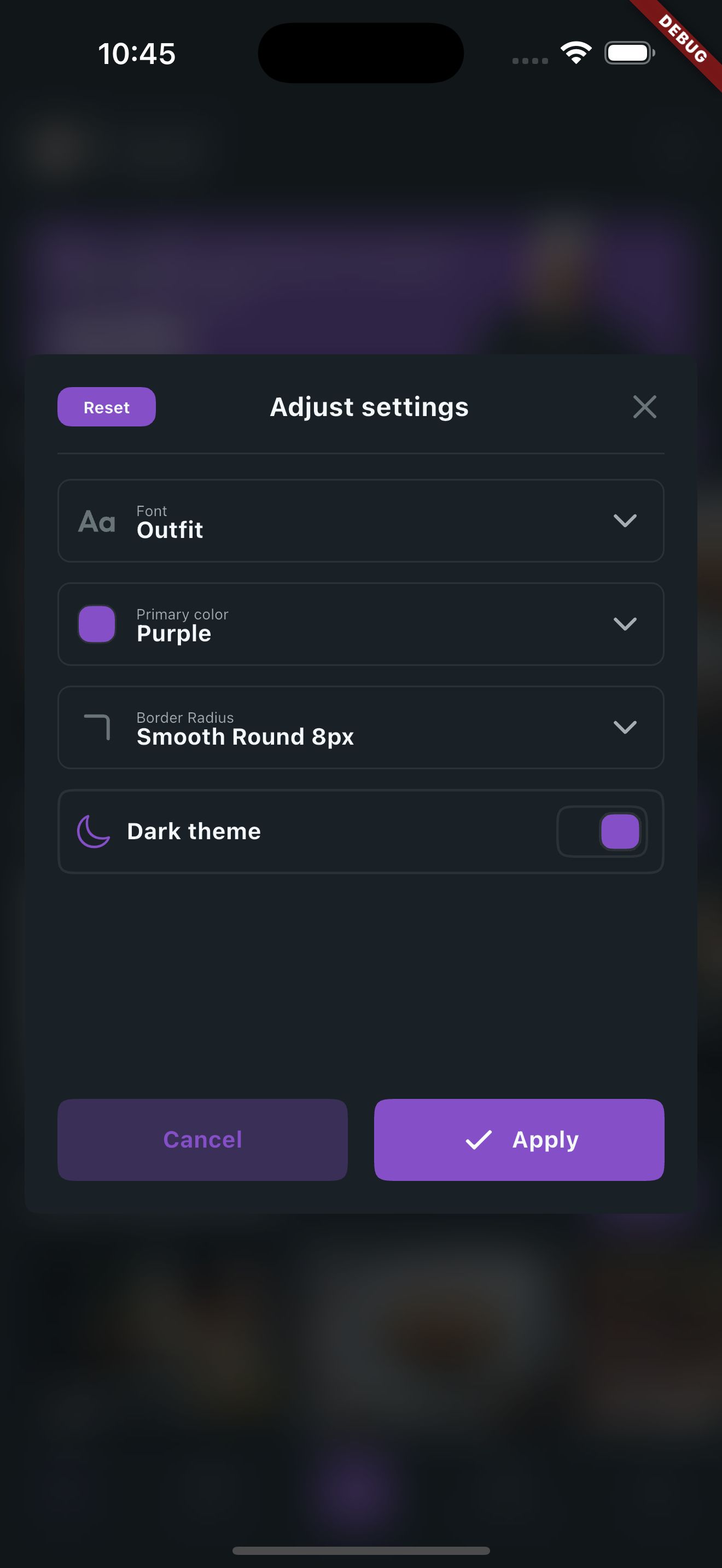
Task: Close the Adjust settings dialog
Action: click(x=644, y=407)
